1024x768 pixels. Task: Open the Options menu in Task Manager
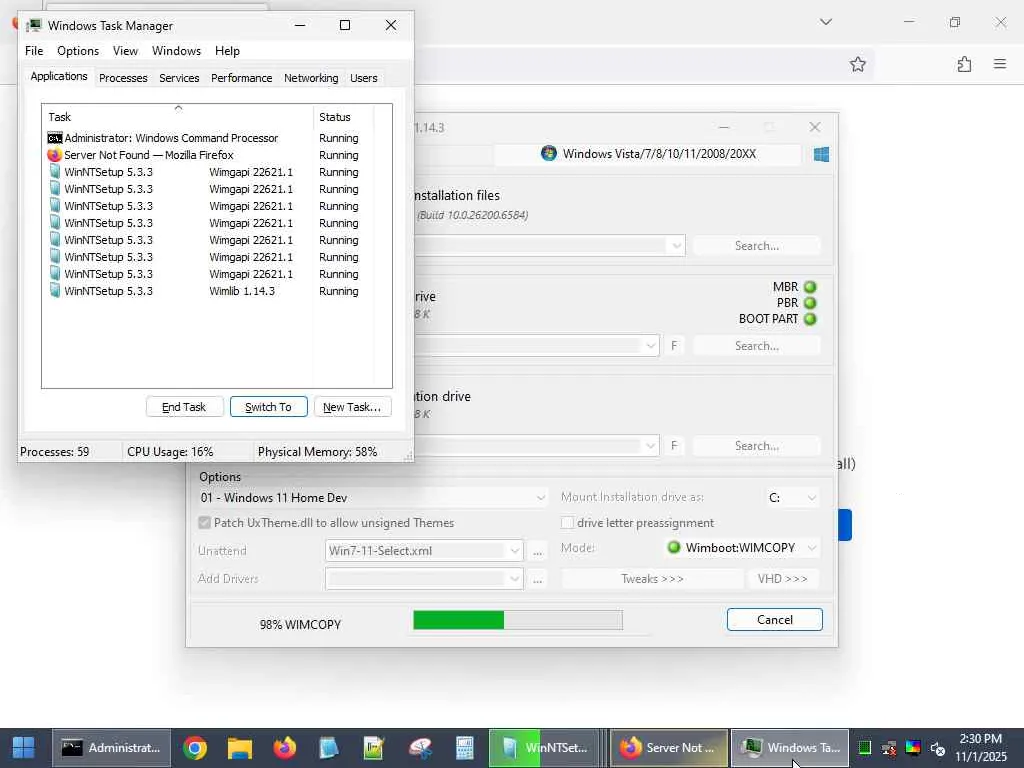click(78, 51)
